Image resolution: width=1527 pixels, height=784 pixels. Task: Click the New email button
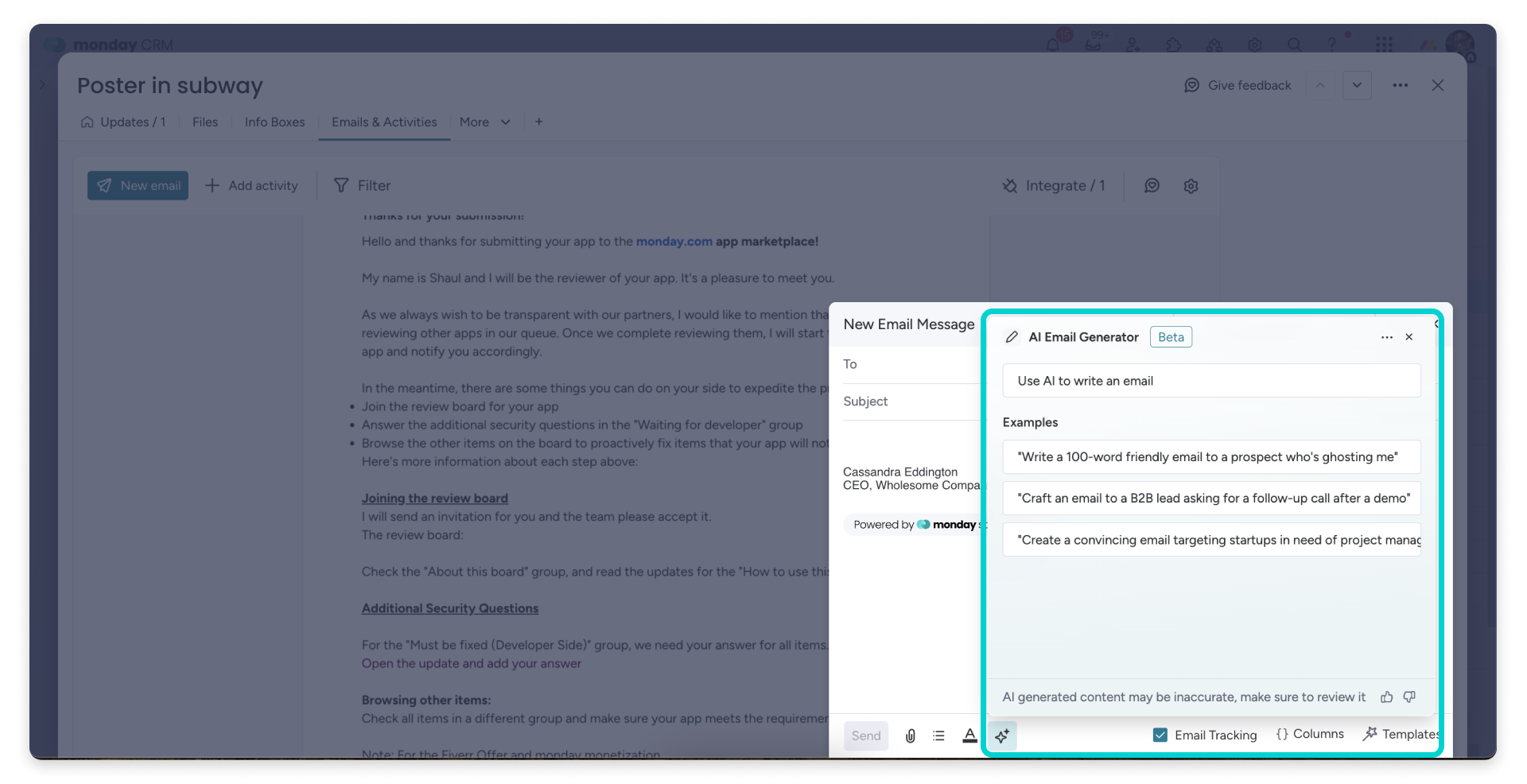[138, 185]
